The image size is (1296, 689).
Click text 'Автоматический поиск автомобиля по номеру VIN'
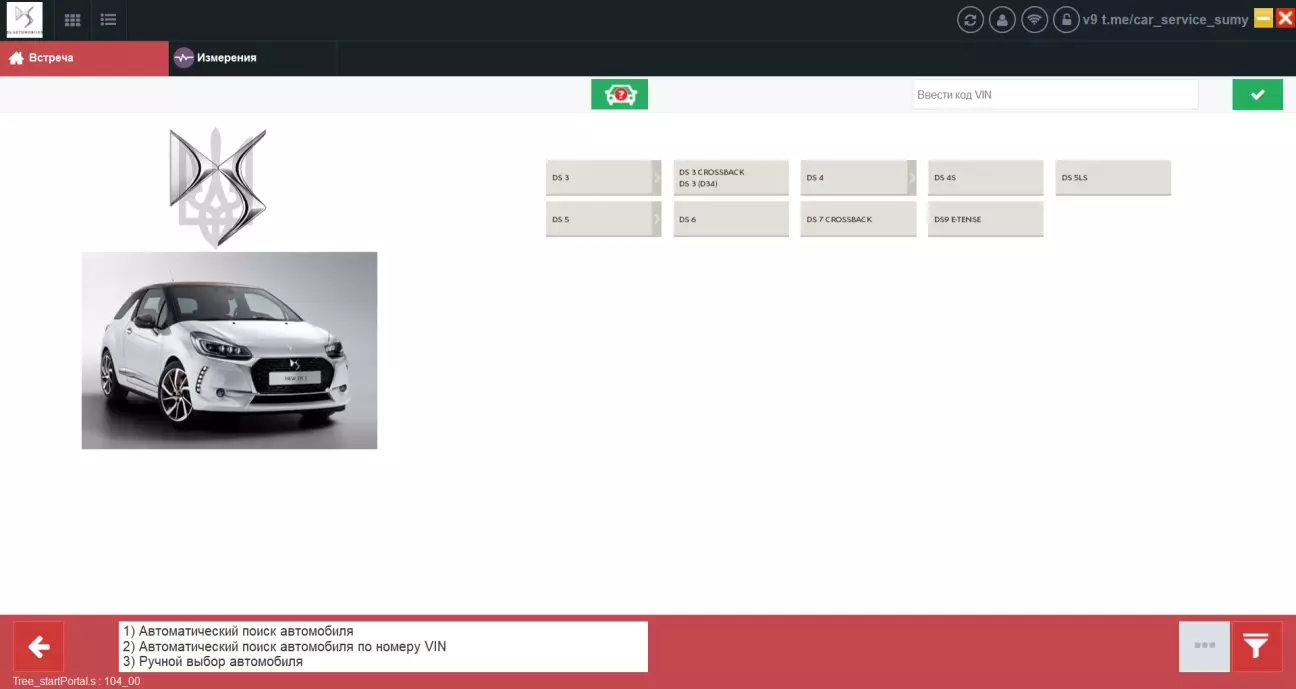point(293,647)
